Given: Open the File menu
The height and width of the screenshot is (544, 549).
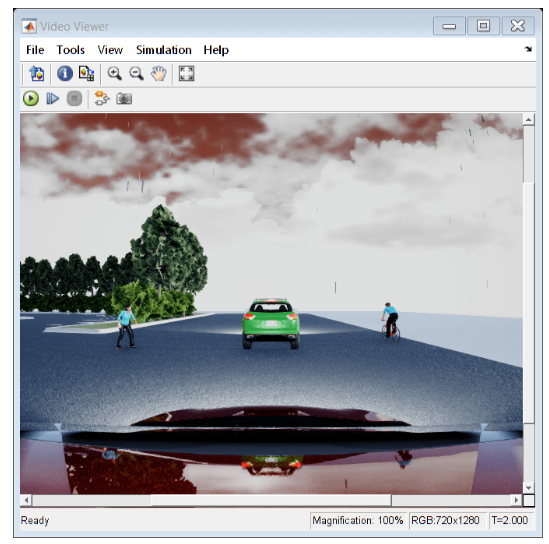Looking at the screenshot, I should tap(35, 50).
